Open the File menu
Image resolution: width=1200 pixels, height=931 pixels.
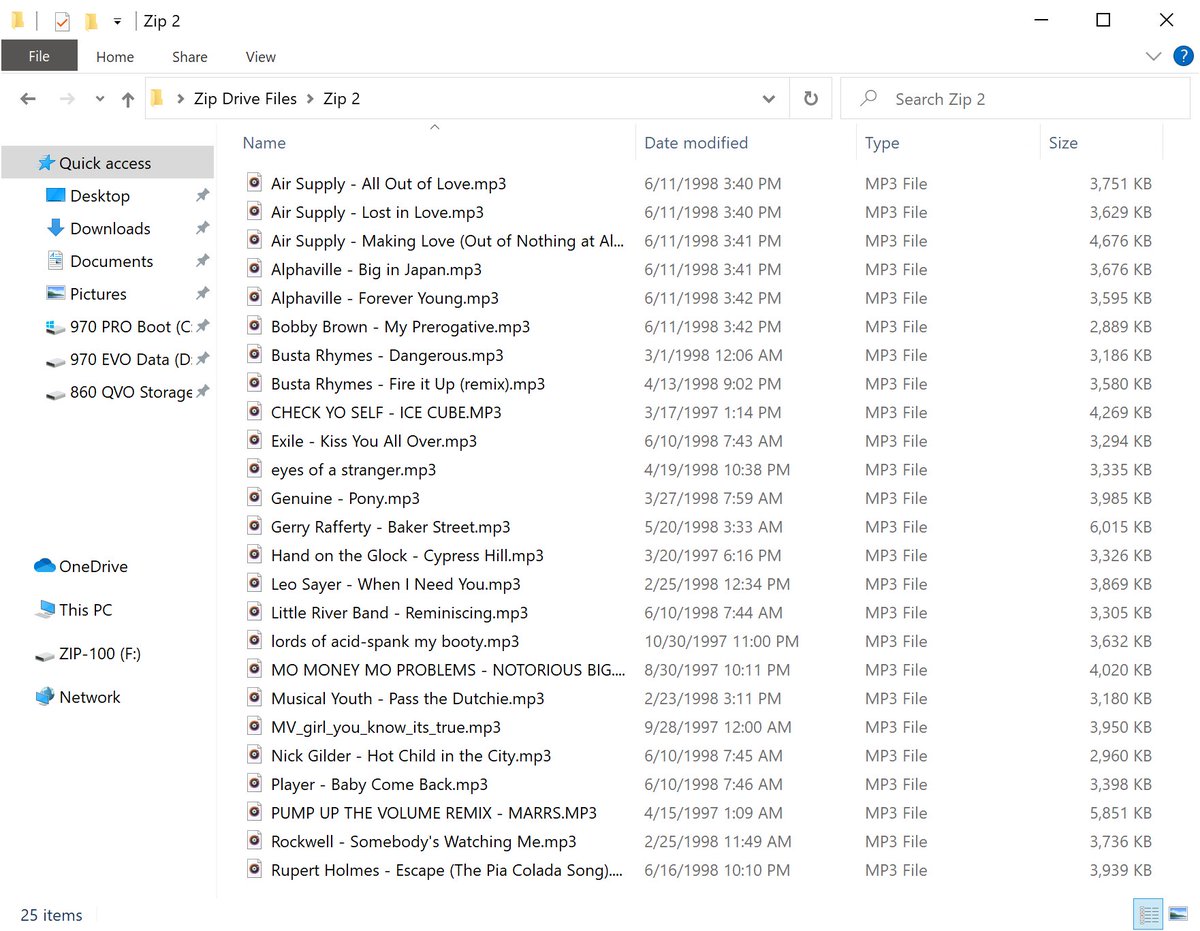tap(39, 56)
